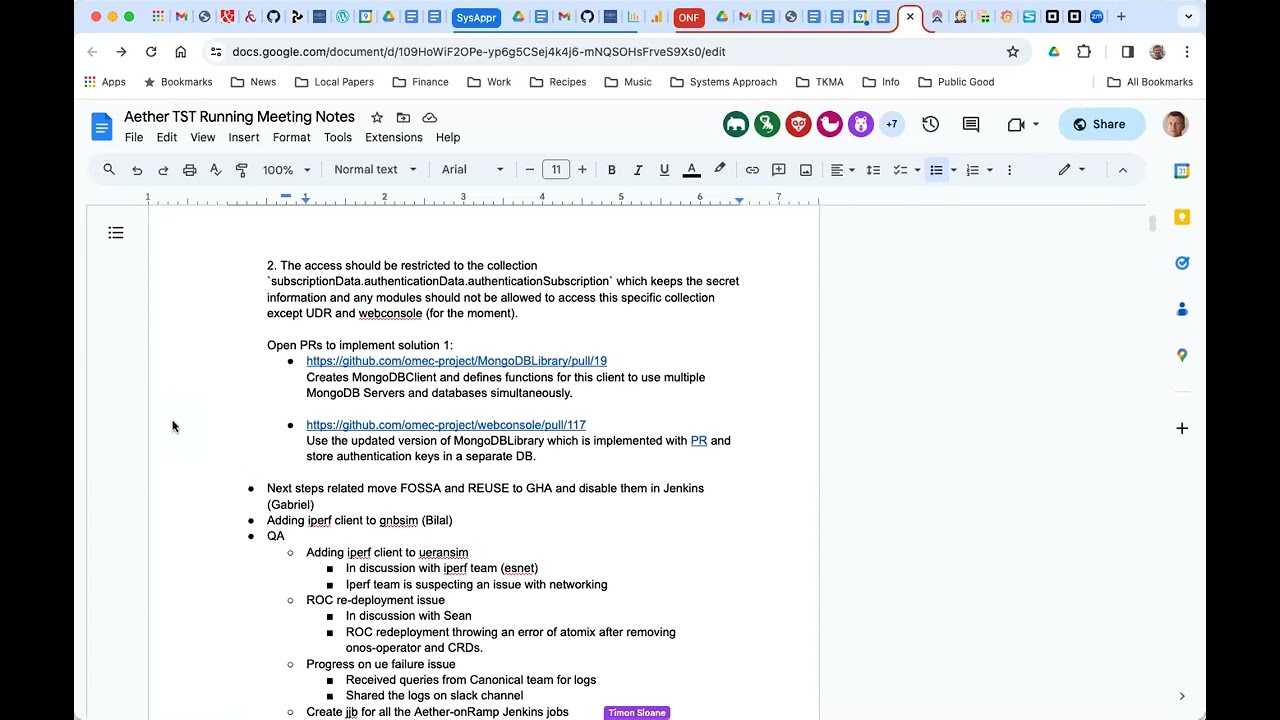The image size is (1280, 720).
Task: Open the View menu
Action: tap(203, 137)
